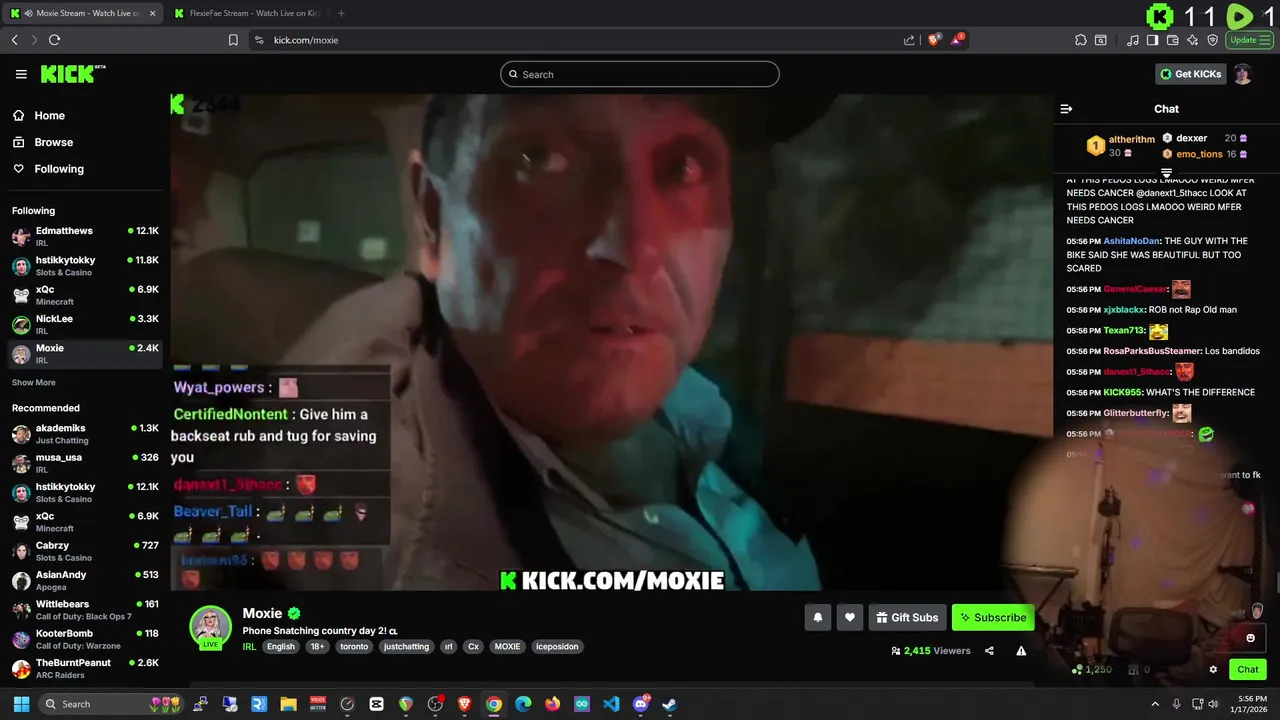Viewport: 1280px width, 720px height.
Task: Click the Moxie streamer avatar
Action: pos(210,627)
